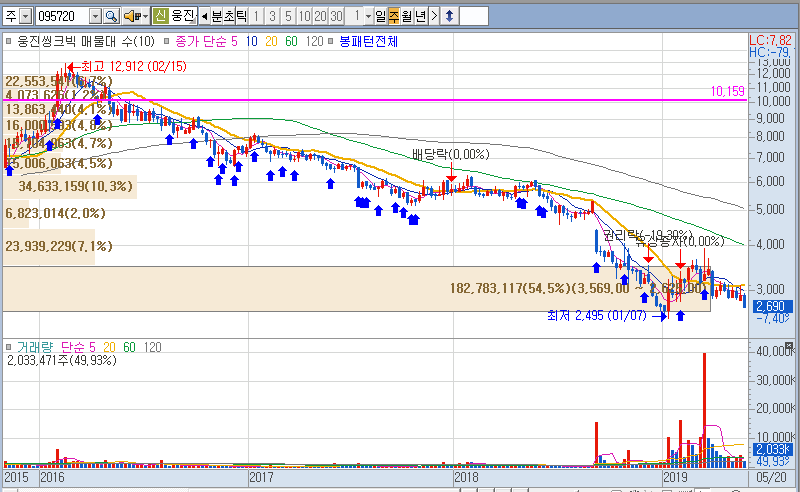Select the 일 daily chart button
Viewport: 800px width, 492px height.
coord(381,16)
